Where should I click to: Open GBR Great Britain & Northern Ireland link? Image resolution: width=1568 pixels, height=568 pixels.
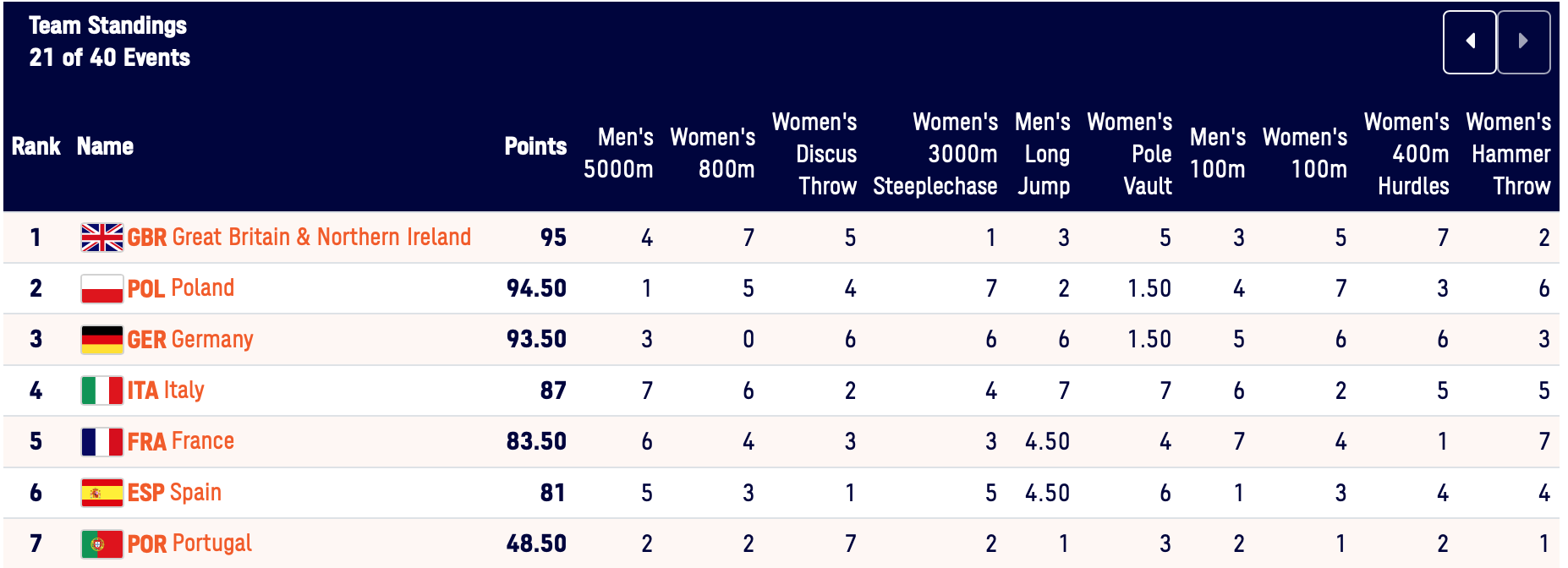point(299,238)
